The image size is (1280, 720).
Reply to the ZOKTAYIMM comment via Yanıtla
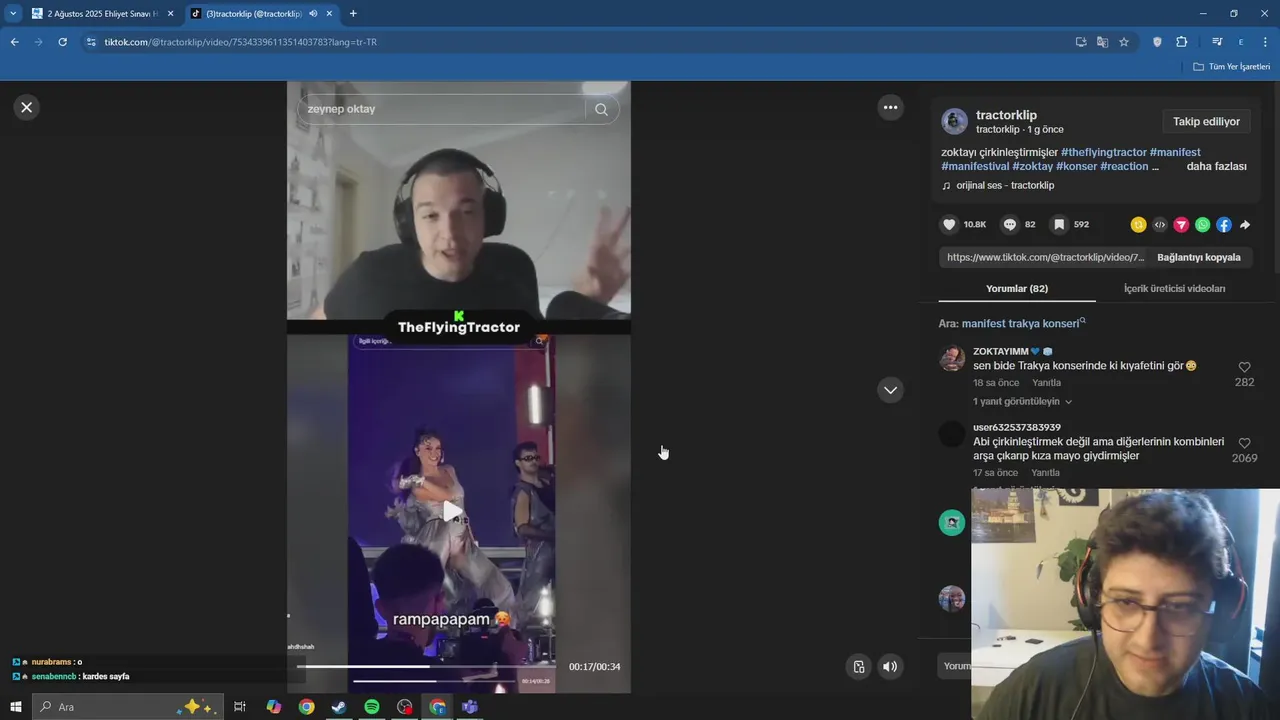(x=1046, y=383)
